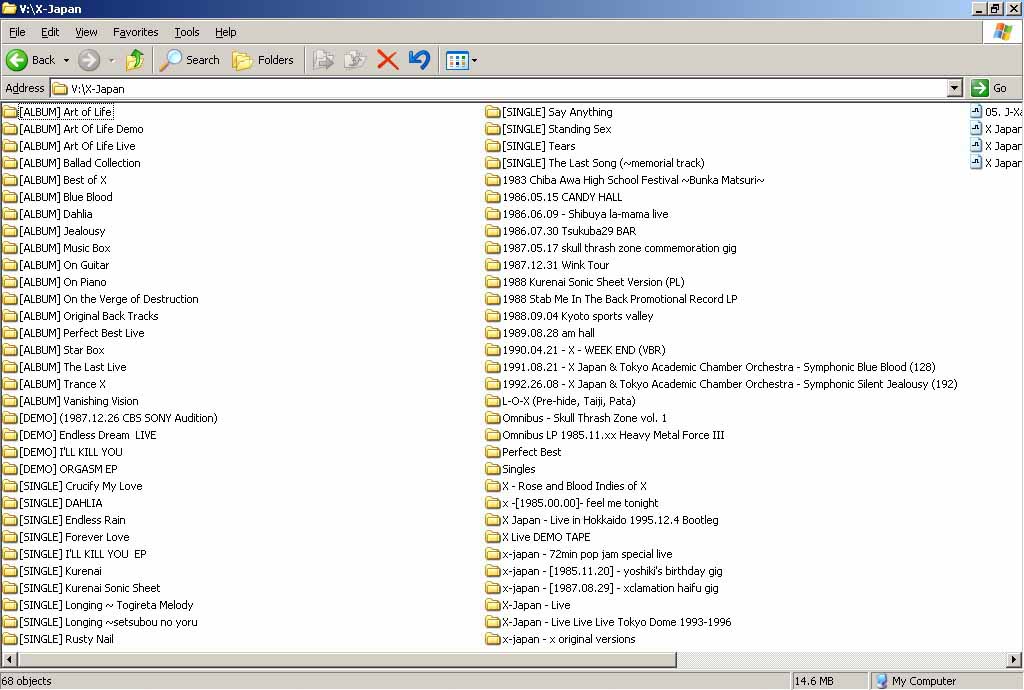Select 'Omnibus - Skull Thrash Zone vol. 1' name
Viewport: 1024px width, 690px height.
click(584, 418)
